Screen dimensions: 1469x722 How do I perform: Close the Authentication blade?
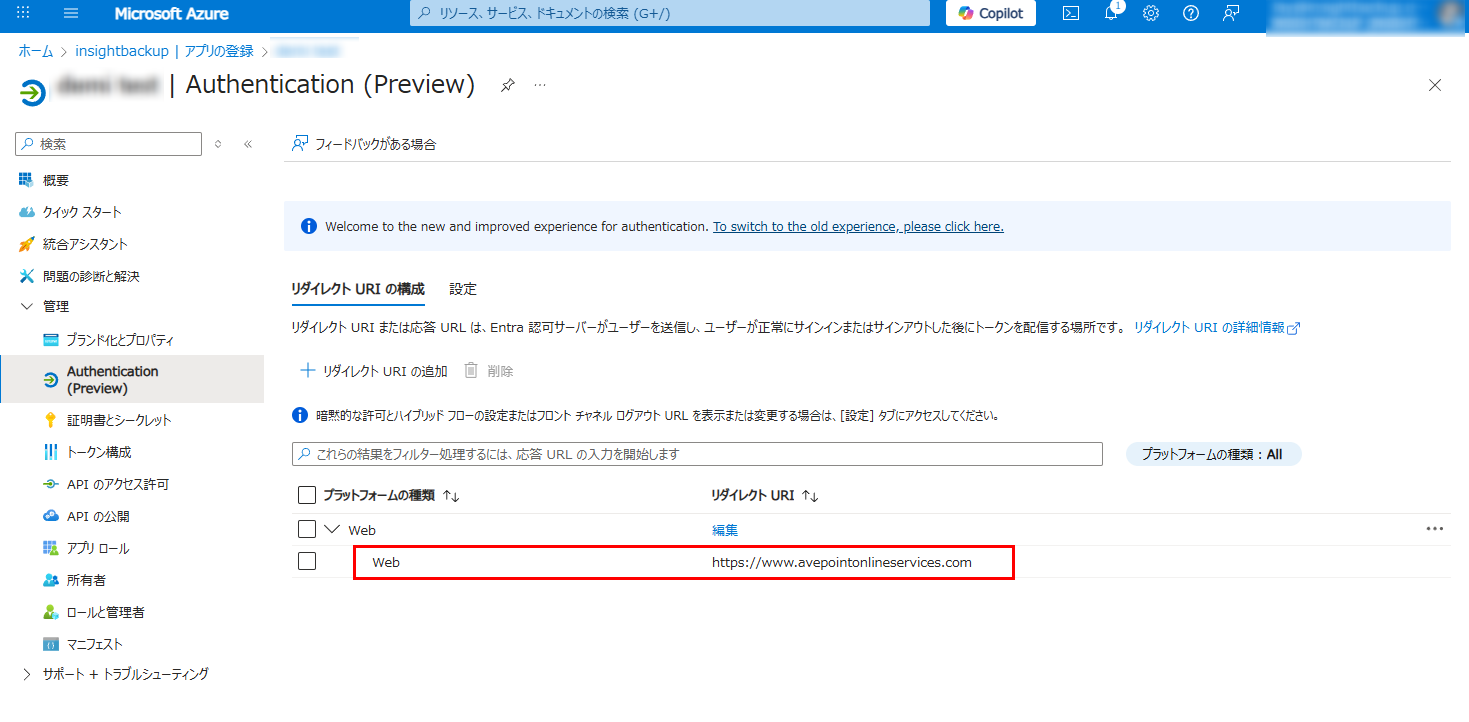pyautogui.click(x=1435, y=85)
